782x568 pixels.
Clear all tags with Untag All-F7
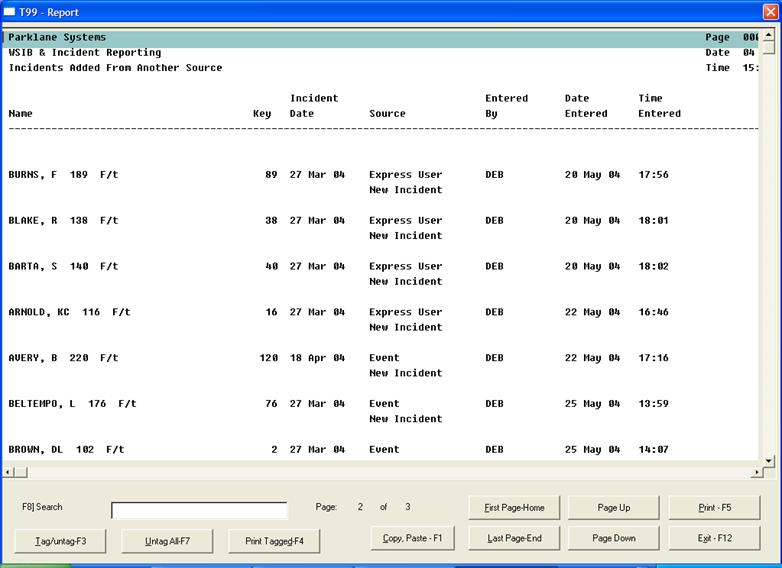tap(167, 541)
